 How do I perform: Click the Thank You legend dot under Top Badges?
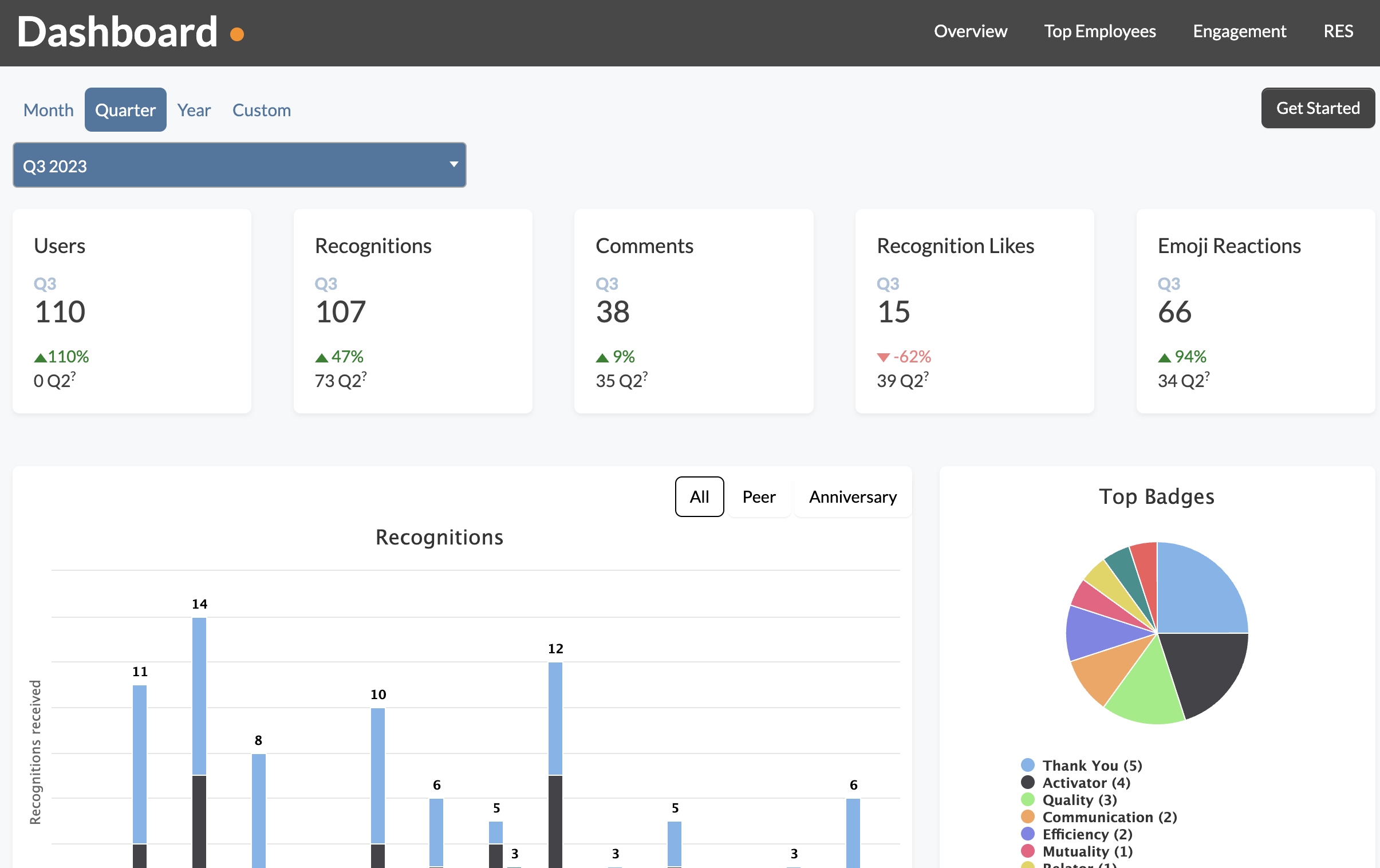click(1027, 765)
